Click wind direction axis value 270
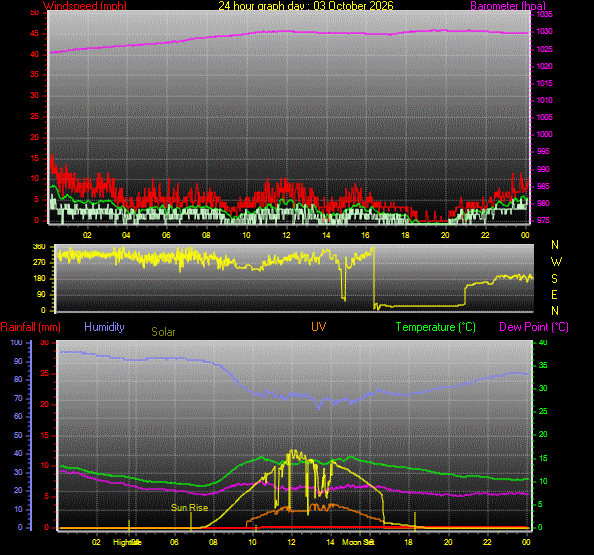 tap(39, 262)
